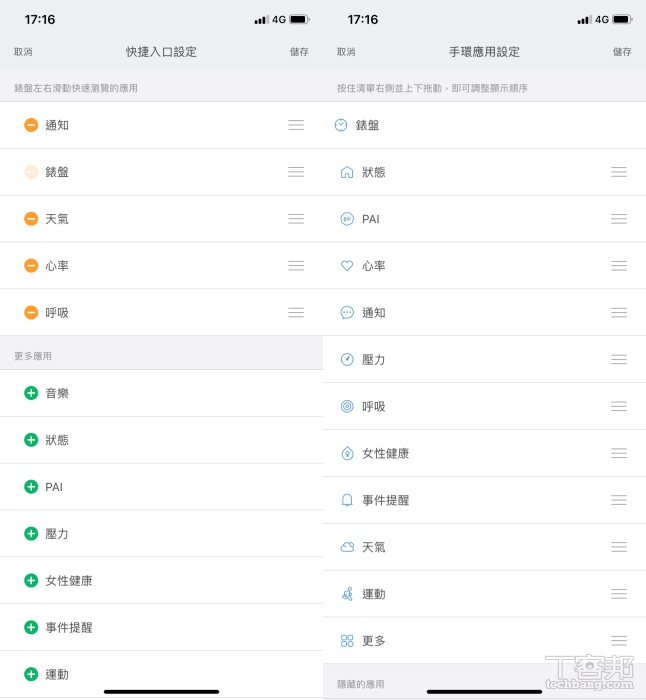Select the 更多 item in the app list

click(x=374, y=641)
